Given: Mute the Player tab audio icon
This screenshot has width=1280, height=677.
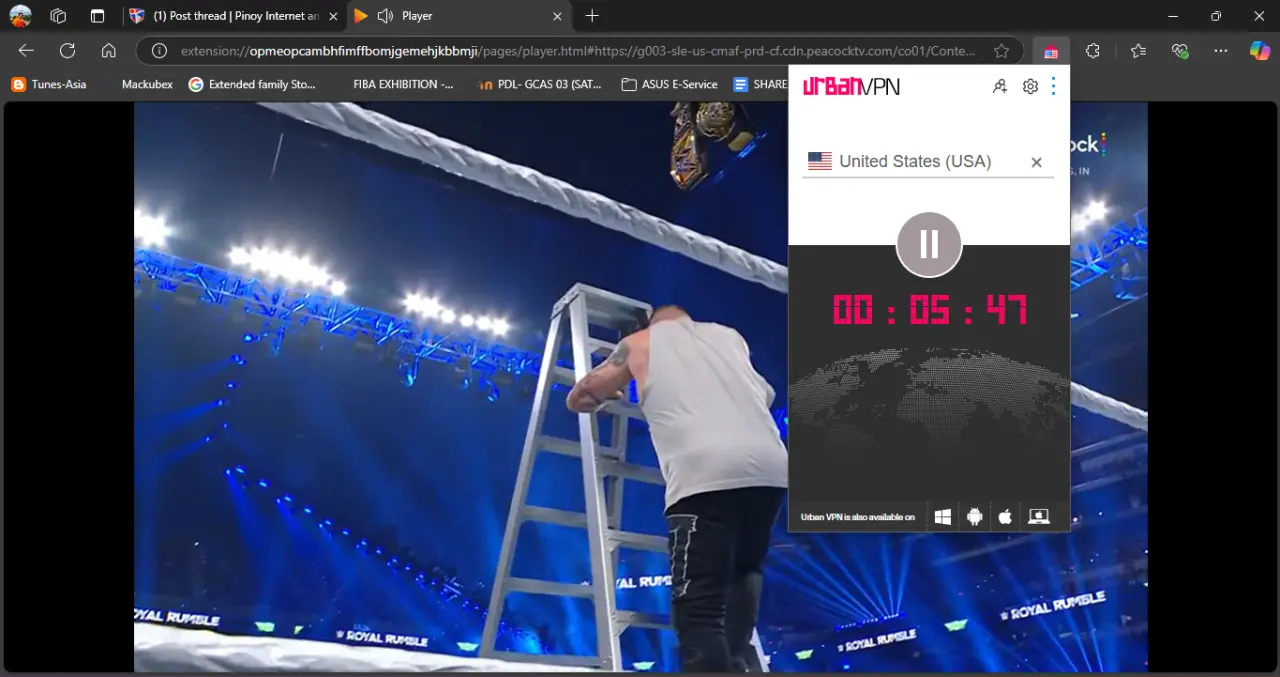Looking at the screenshot, I should pos(385,16).
